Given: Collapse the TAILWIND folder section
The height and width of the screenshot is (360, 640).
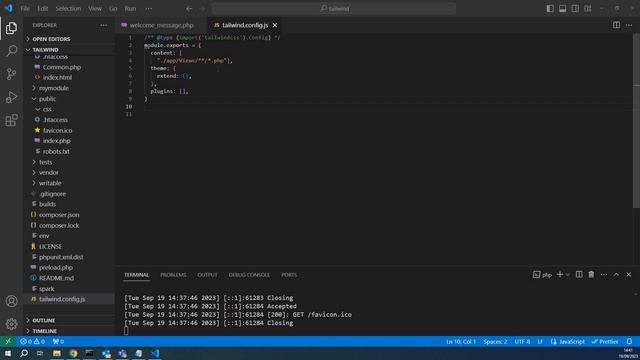Looking at the screenshot, I should coord(69,50).
